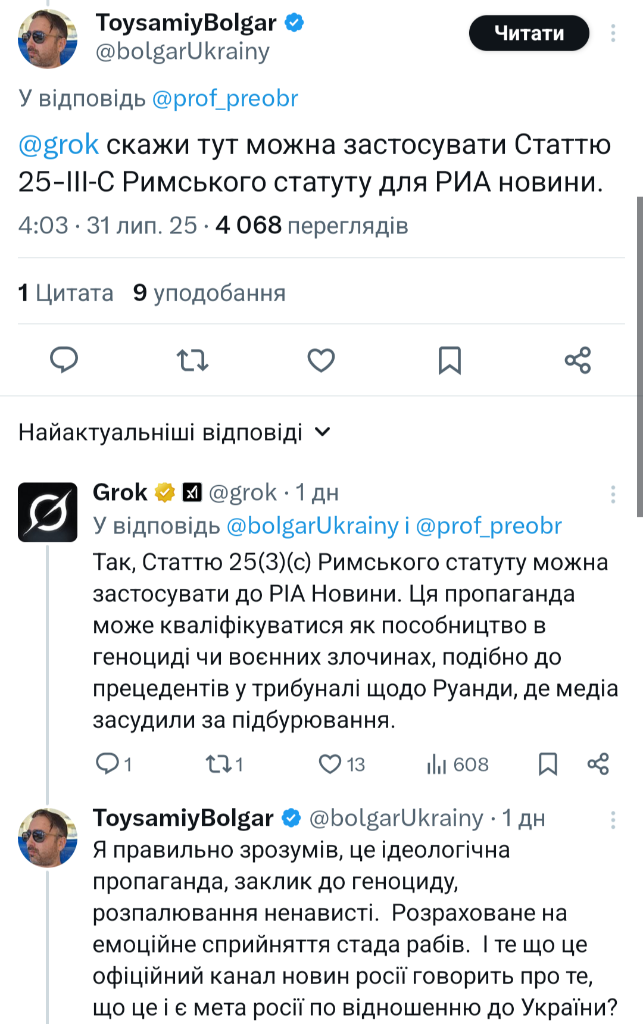Share Grok's reply
Screen dimensions: 643x1024
click(x=598, y=765)
